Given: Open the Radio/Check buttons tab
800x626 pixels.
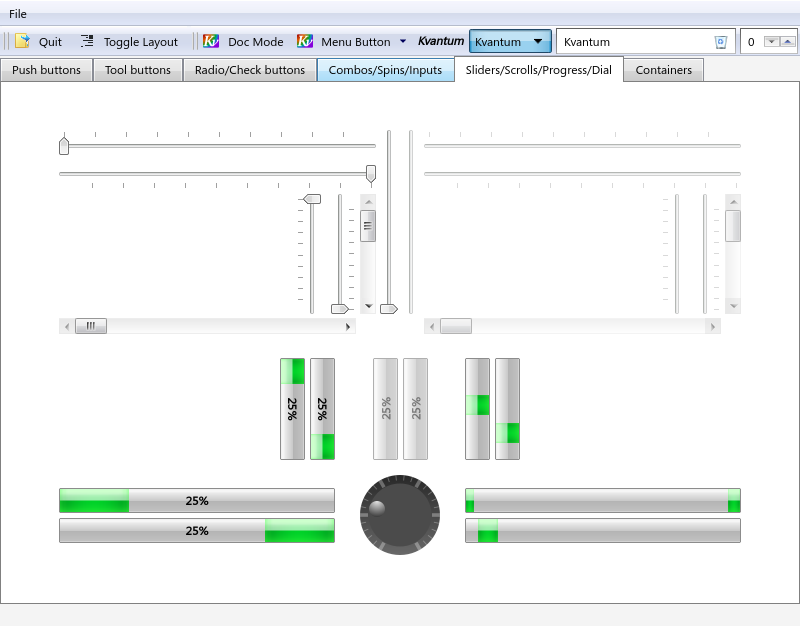Looking at the screenshot, I should coord(250,70).
